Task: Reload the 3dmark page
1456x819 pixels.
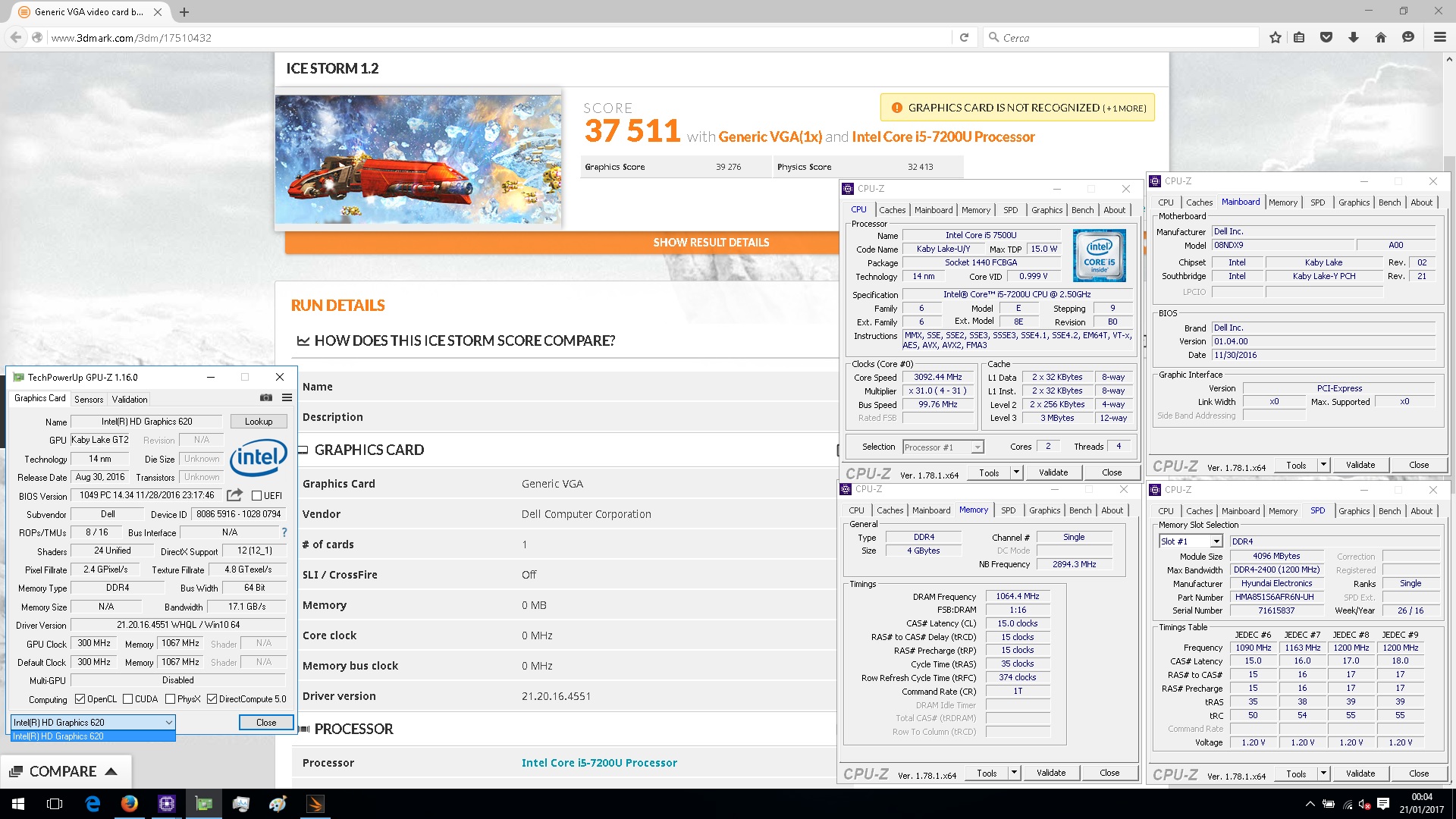Action: (x=964, y=37)
